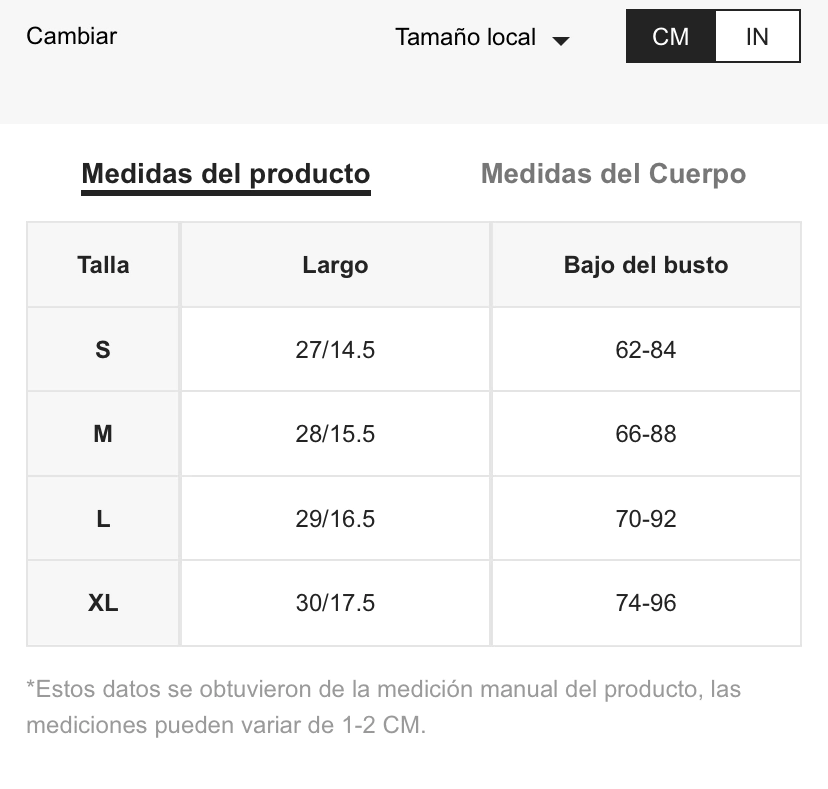This screenshot has width=828, height=789.
Task: Click the Cambiar label
Action: (x=72, y=36)
